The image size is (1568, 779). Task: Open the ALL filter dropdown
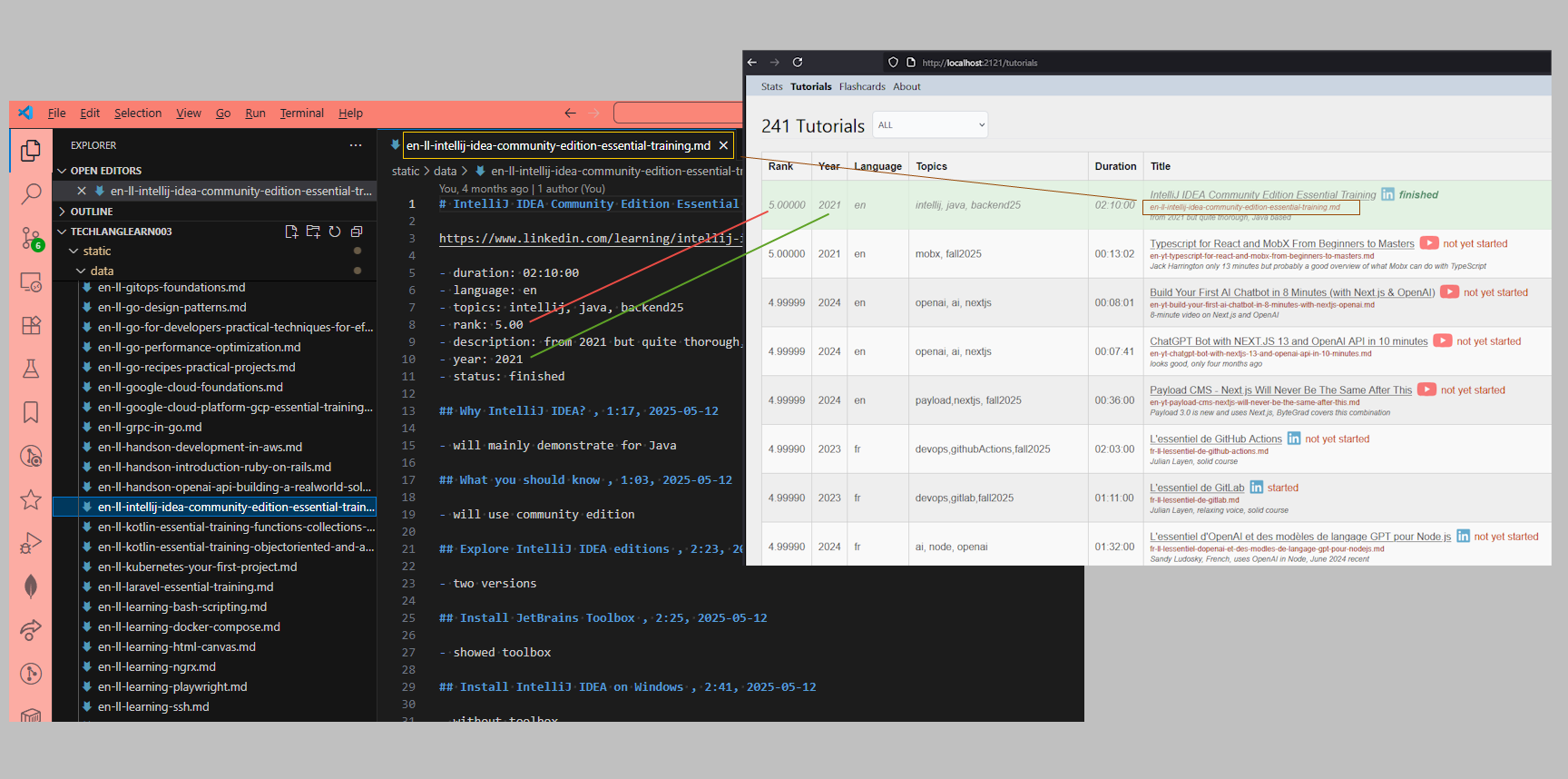click(x=930, y=125)
